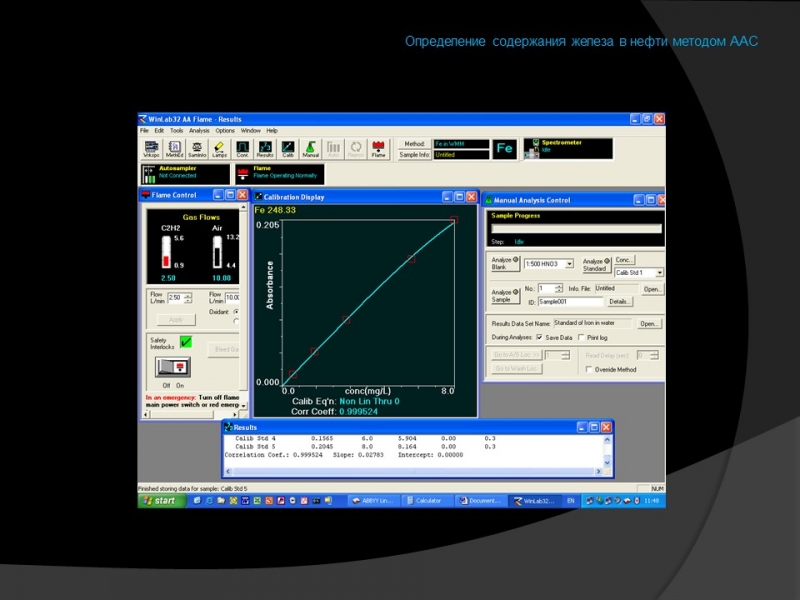This screenshot has width=800, height=600.
Task: Select the first Oxidant radio button
Action: 236,311
